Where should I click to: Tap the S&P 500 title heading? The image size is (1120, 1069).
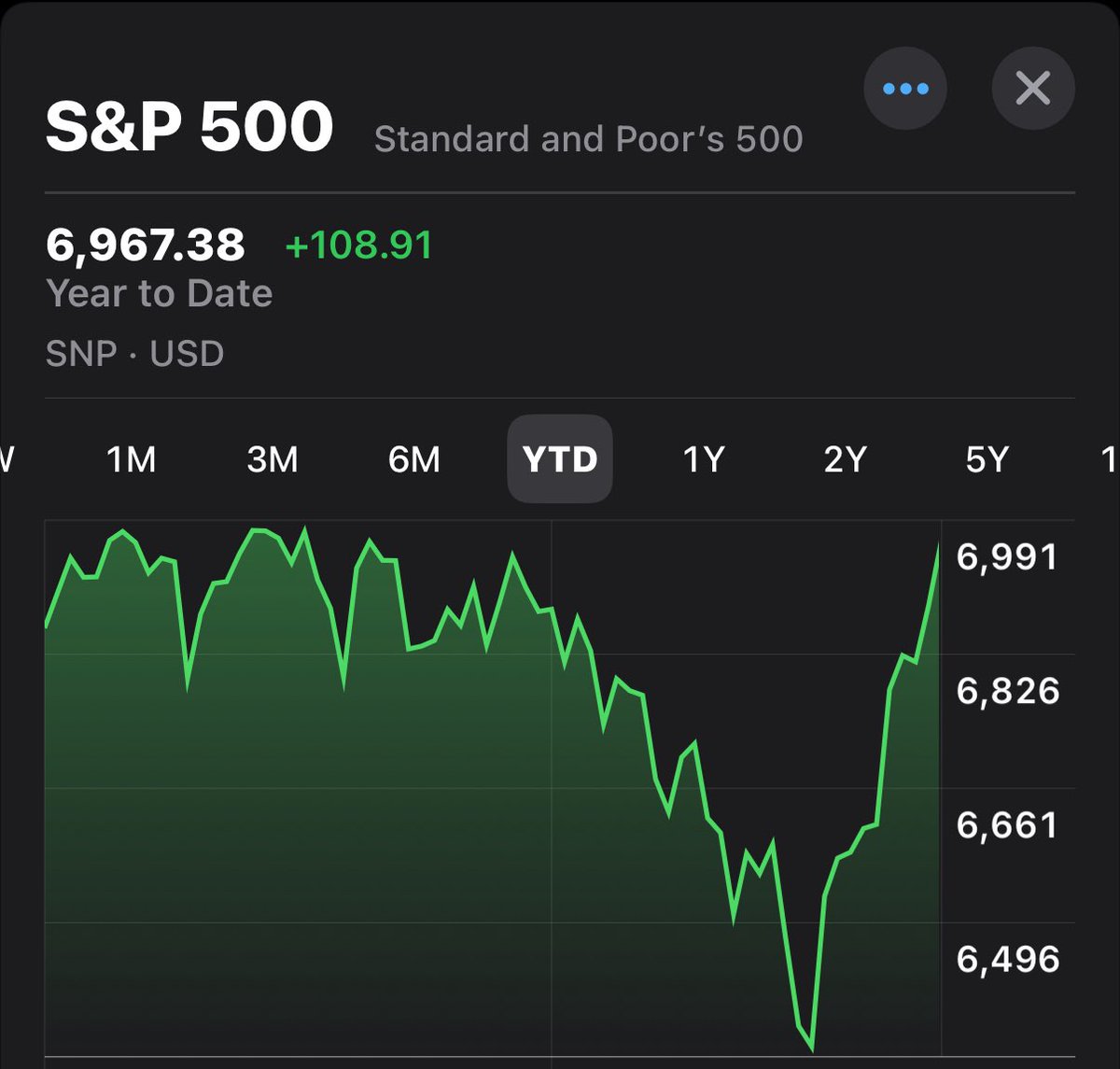(189, 127)
